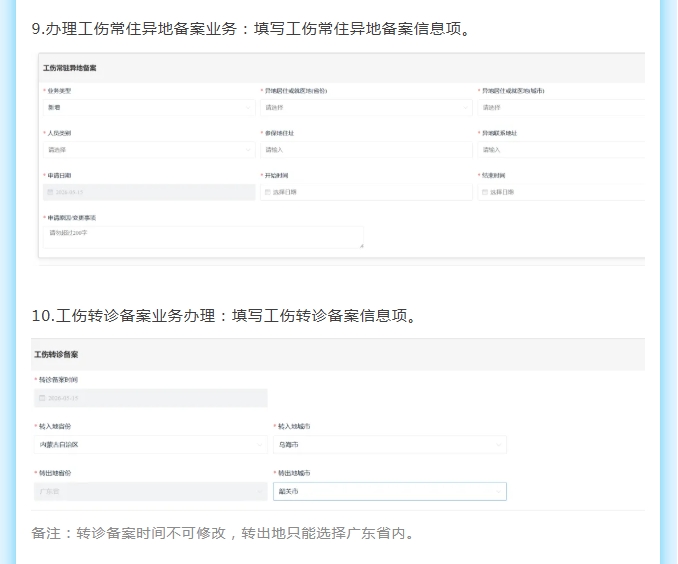
Task: Open the 异地居住或就医地(省份) dropdown
Action: pos(366,107)
